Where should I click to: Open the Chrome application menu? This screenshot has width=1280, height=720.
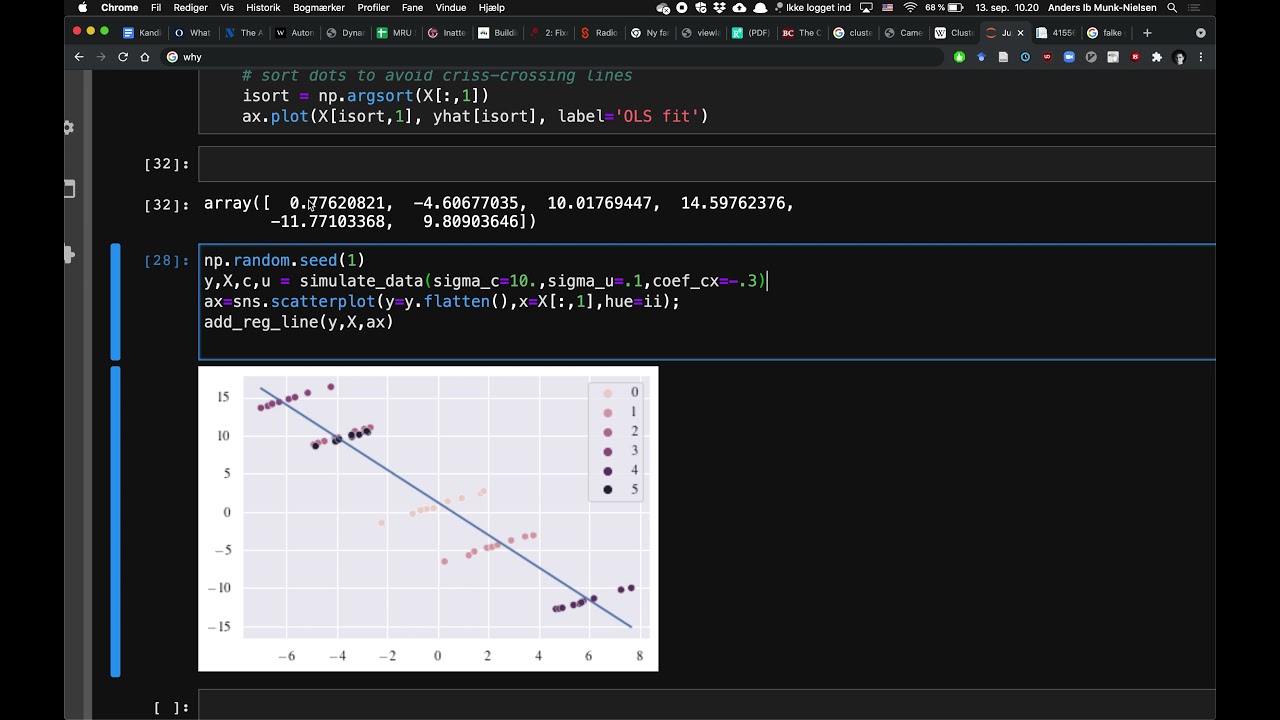coord(119,7)
